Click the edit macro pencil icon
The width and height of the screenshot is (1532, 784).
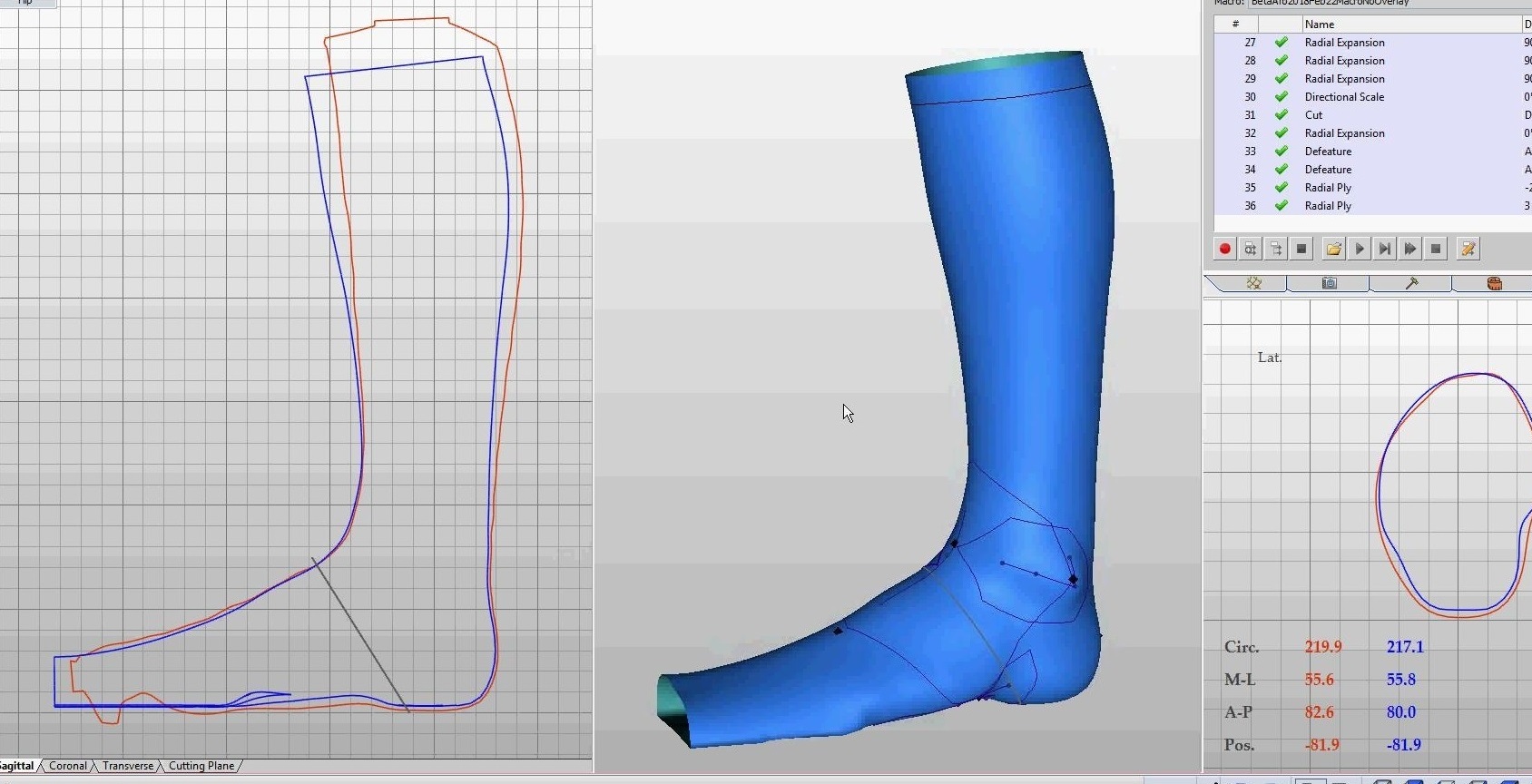click(1468, 249)
